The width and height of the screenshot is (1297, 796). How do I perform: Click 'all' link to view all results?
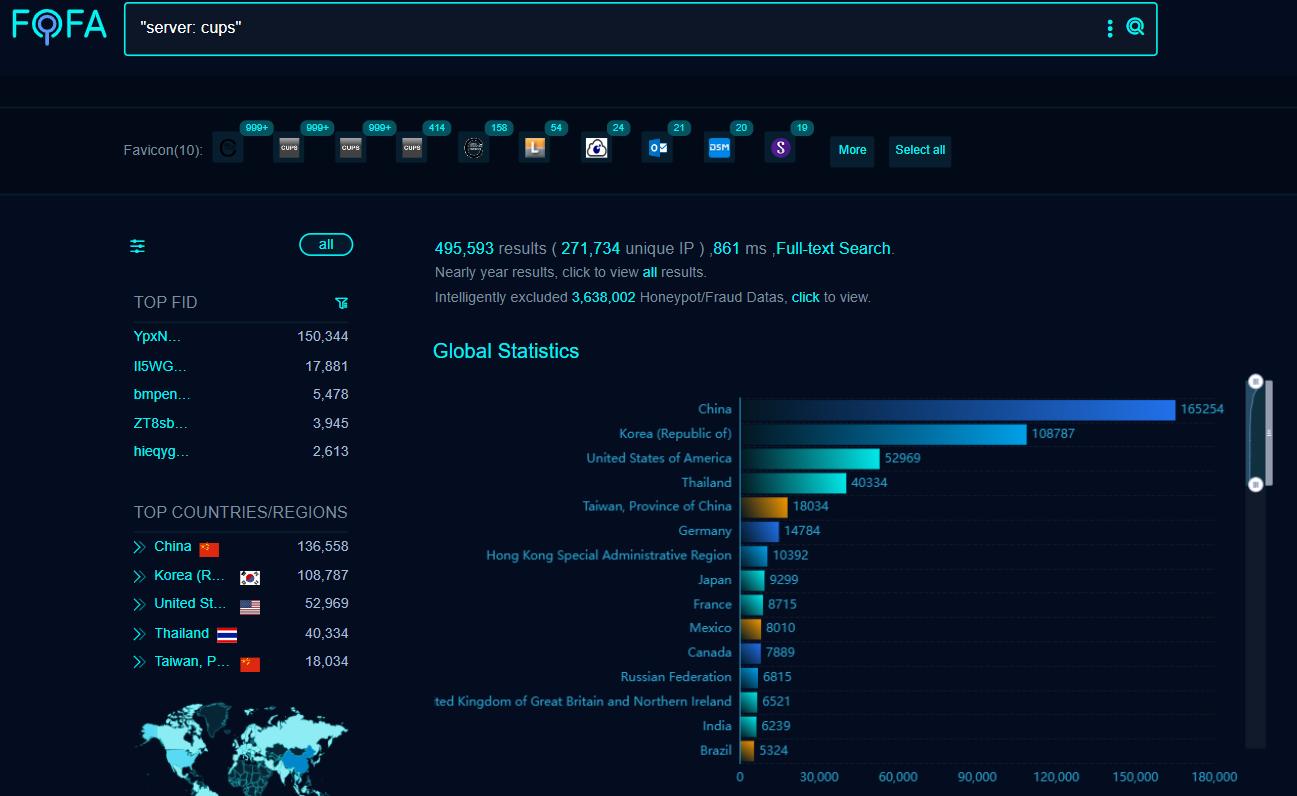(650, 272)
